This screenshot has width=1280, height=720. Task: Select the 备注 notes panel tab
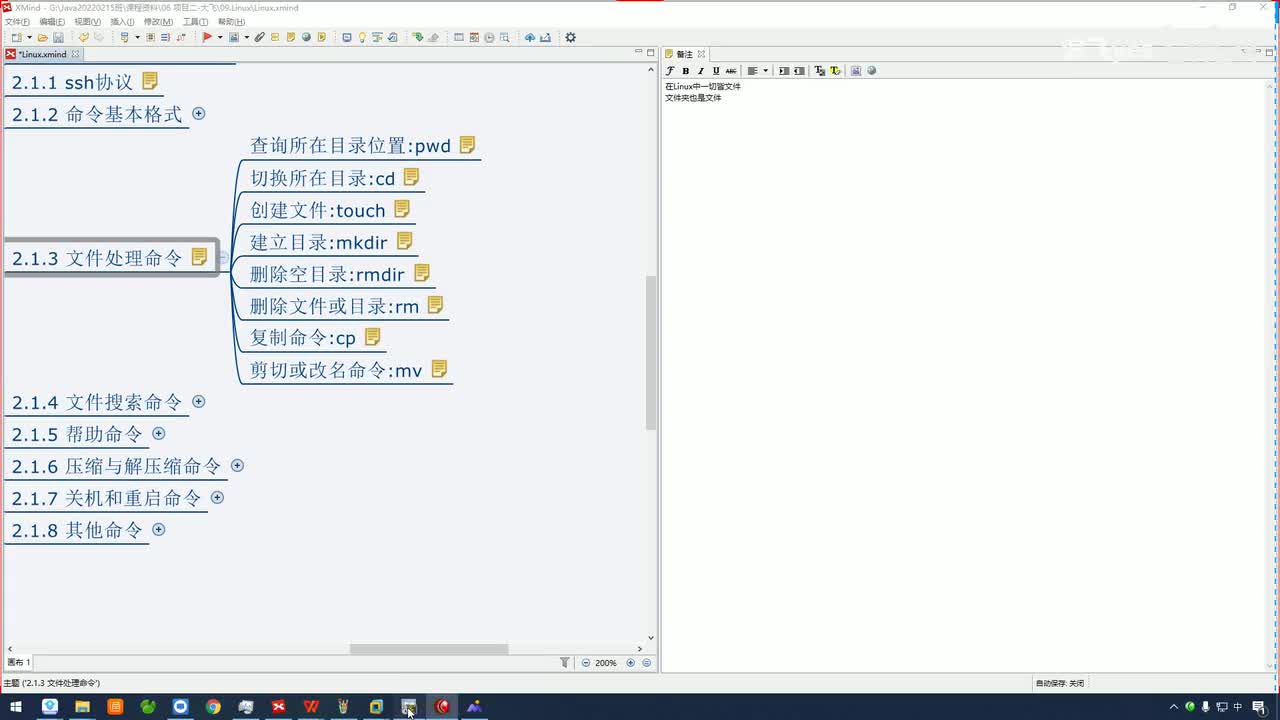click(685, 54)
